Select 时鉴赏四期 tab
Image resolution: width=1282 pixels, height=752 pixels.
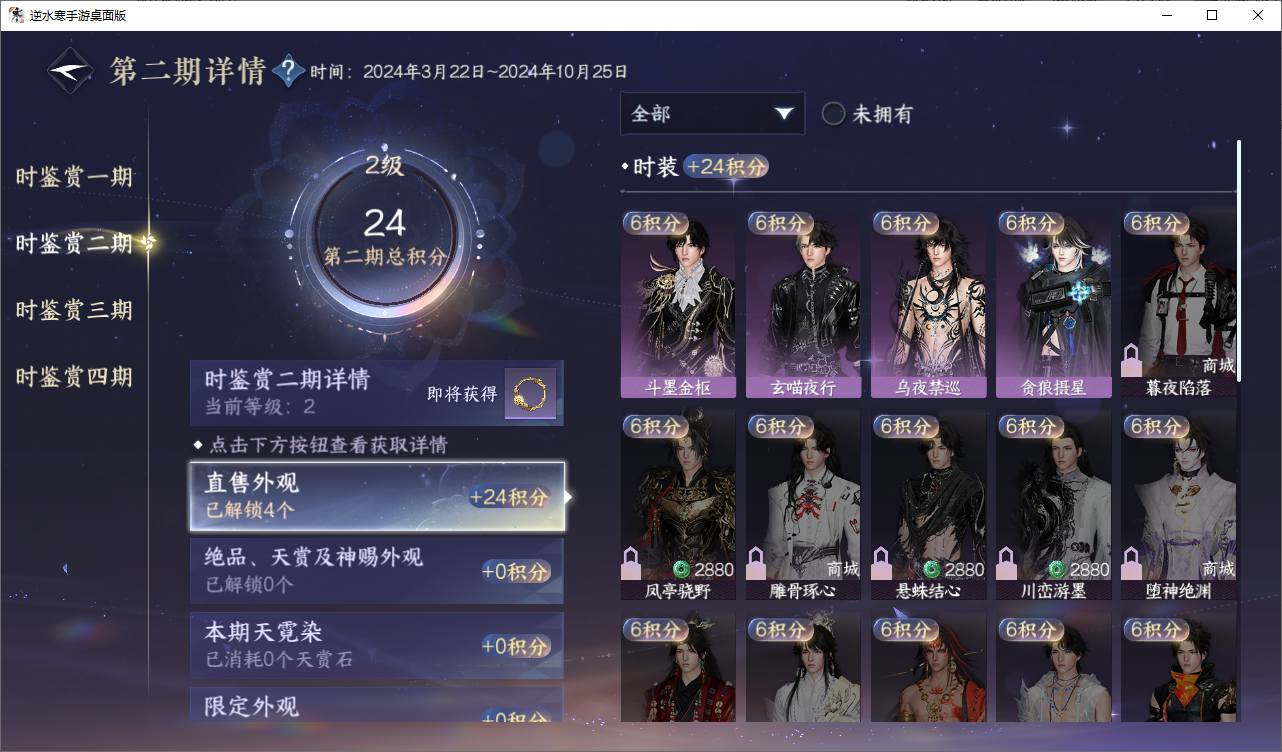74,377
